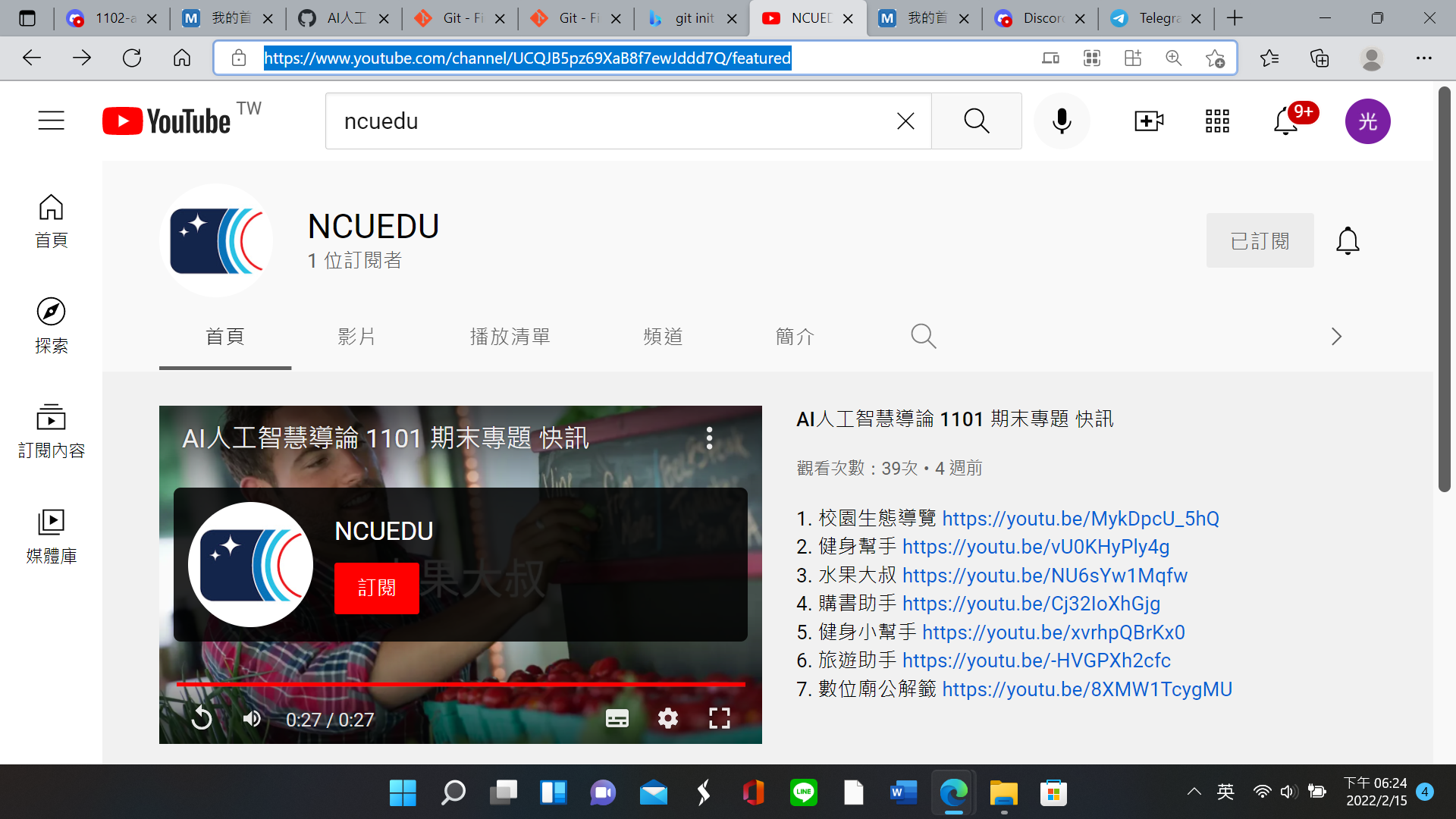Open the hamburger menu

51,121
